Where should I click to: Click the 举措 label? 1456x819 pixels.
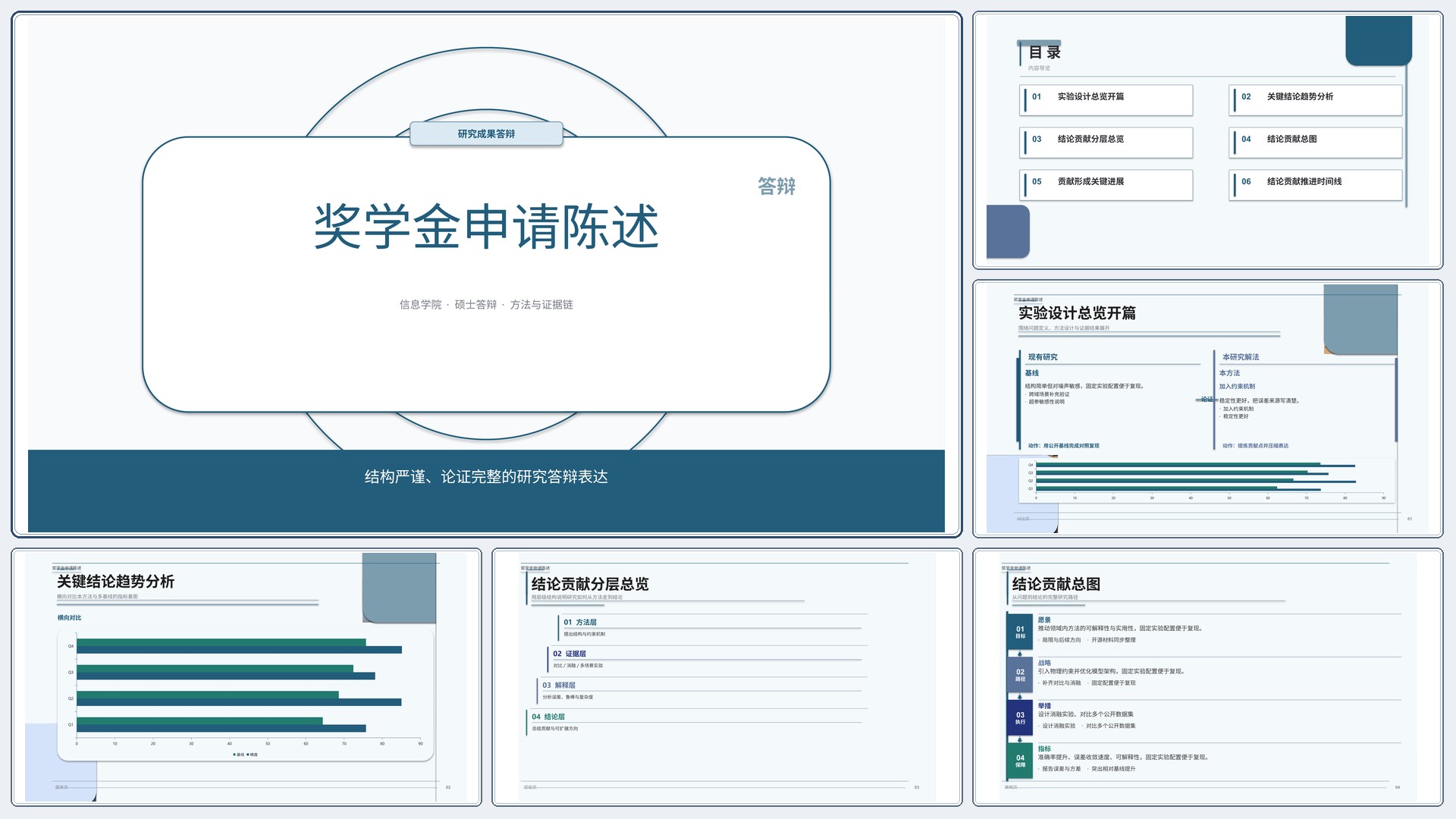pyautogui.click(x=1044, y=706)
